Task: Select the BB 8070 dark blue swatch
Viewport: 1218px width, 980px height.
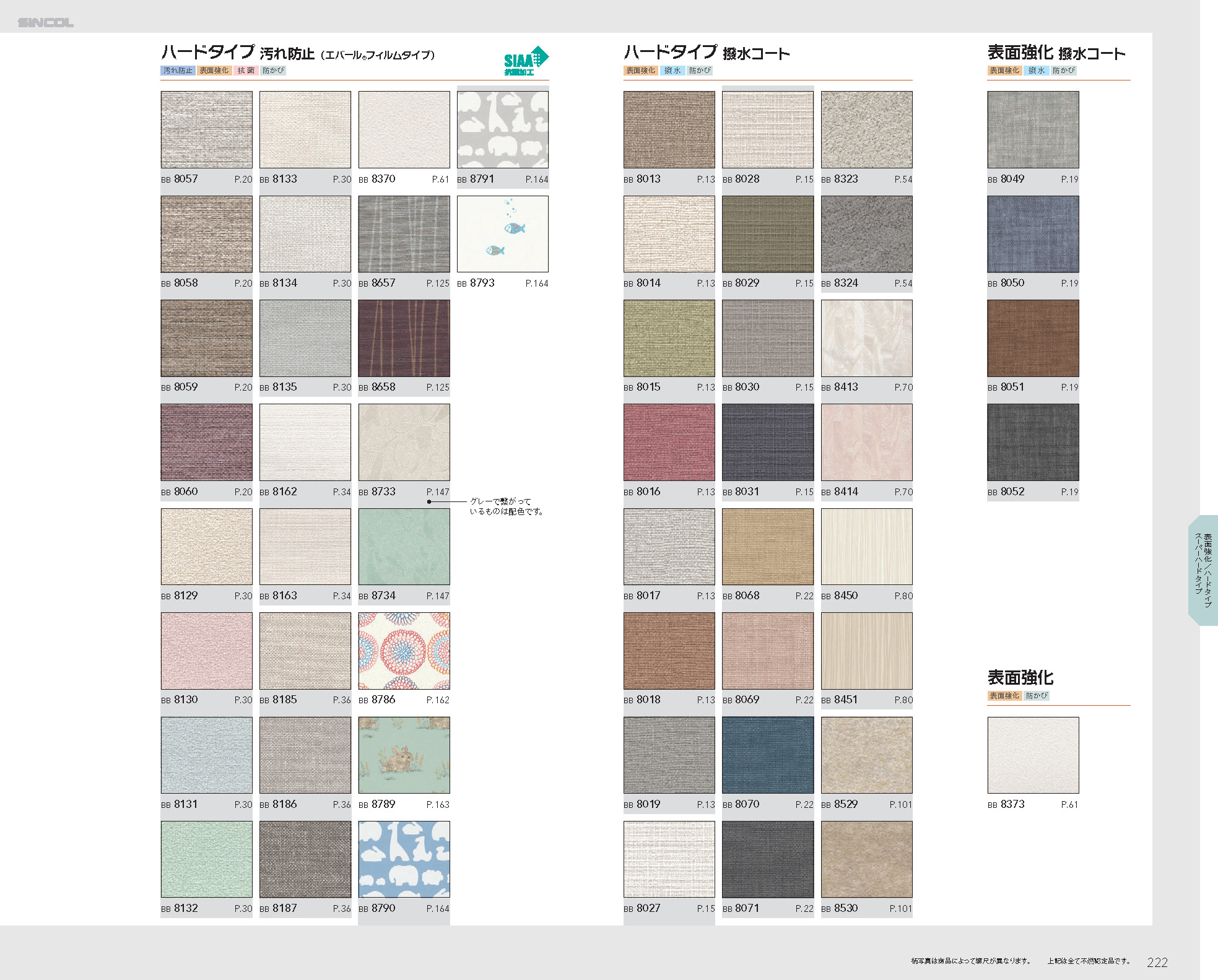Action: click(768, 755)
